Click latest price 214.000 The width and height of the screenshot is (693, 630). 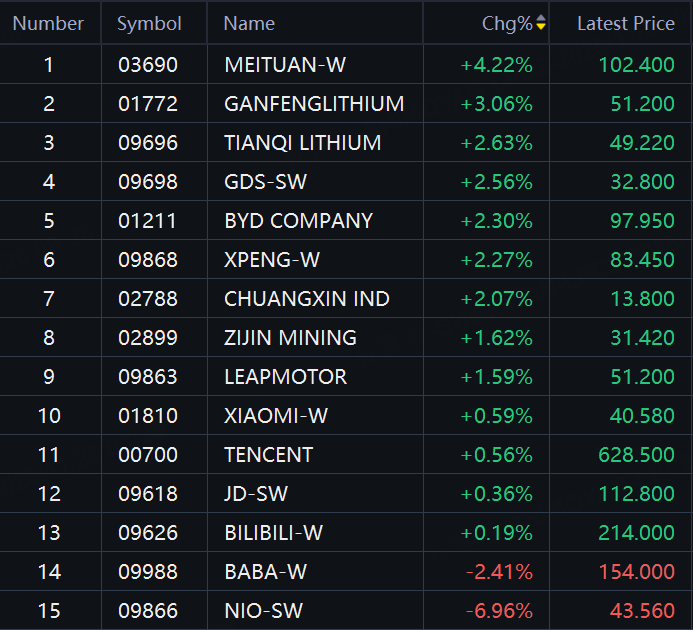[x=636, y=533]
